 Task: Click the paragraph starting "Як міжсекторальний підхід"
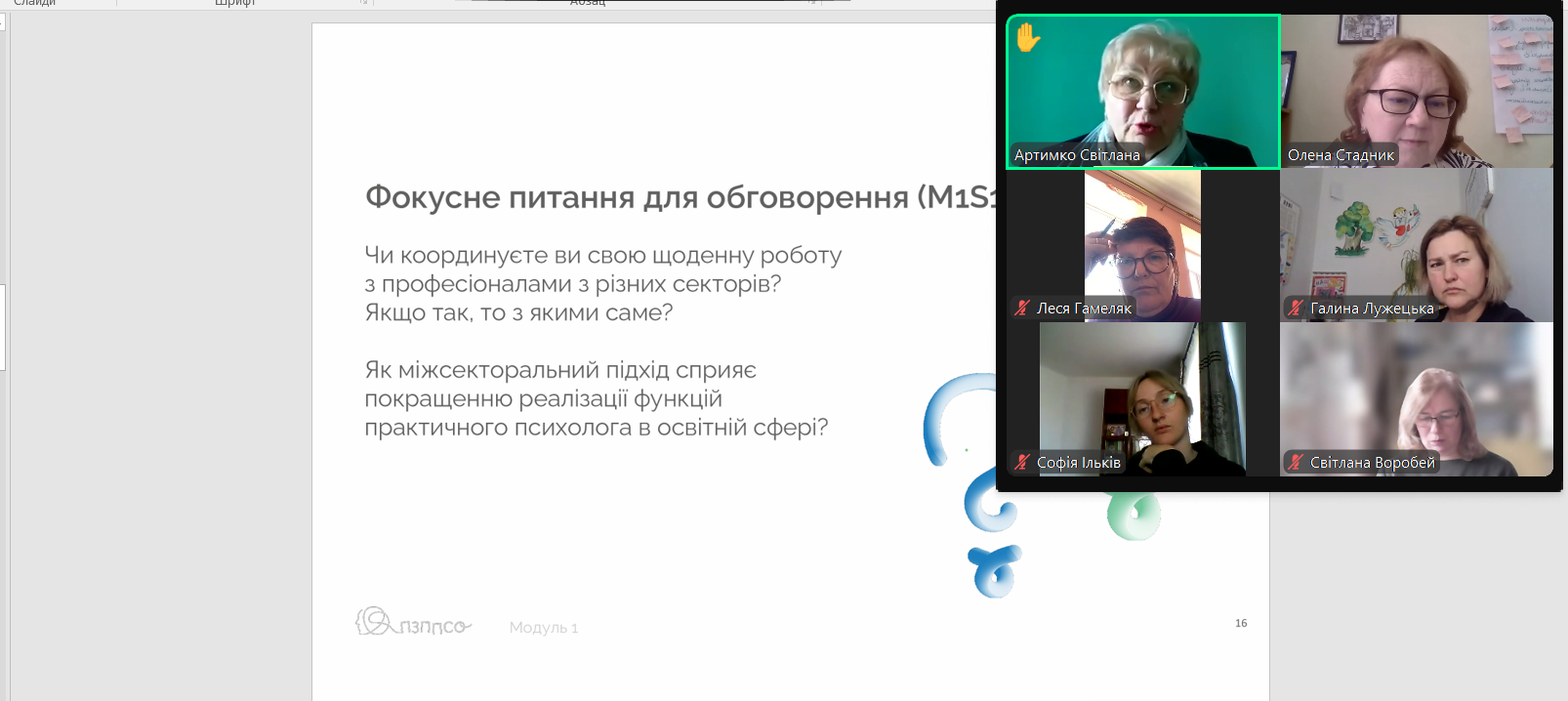click(x=596, y=398)
